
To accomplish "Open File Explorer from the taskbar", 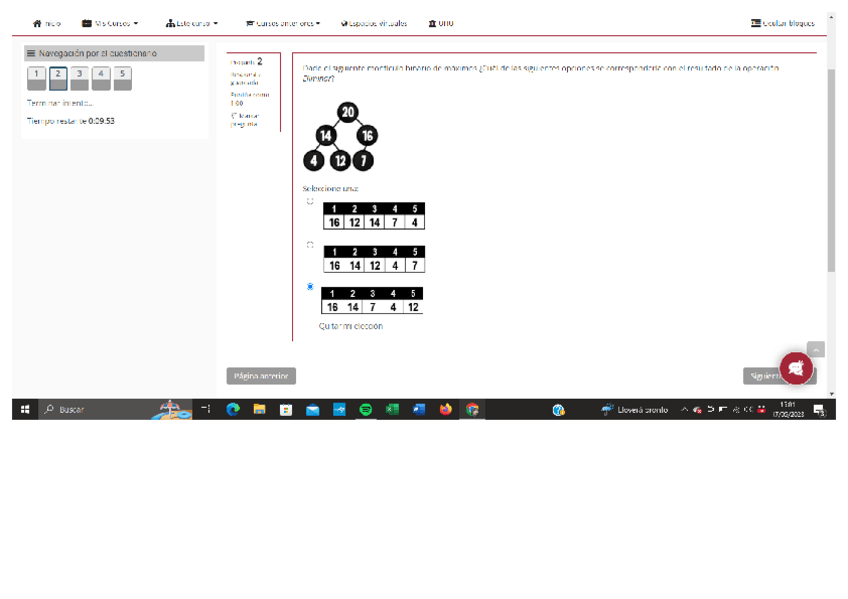I will pyautogui.click(x=259, y=410).
